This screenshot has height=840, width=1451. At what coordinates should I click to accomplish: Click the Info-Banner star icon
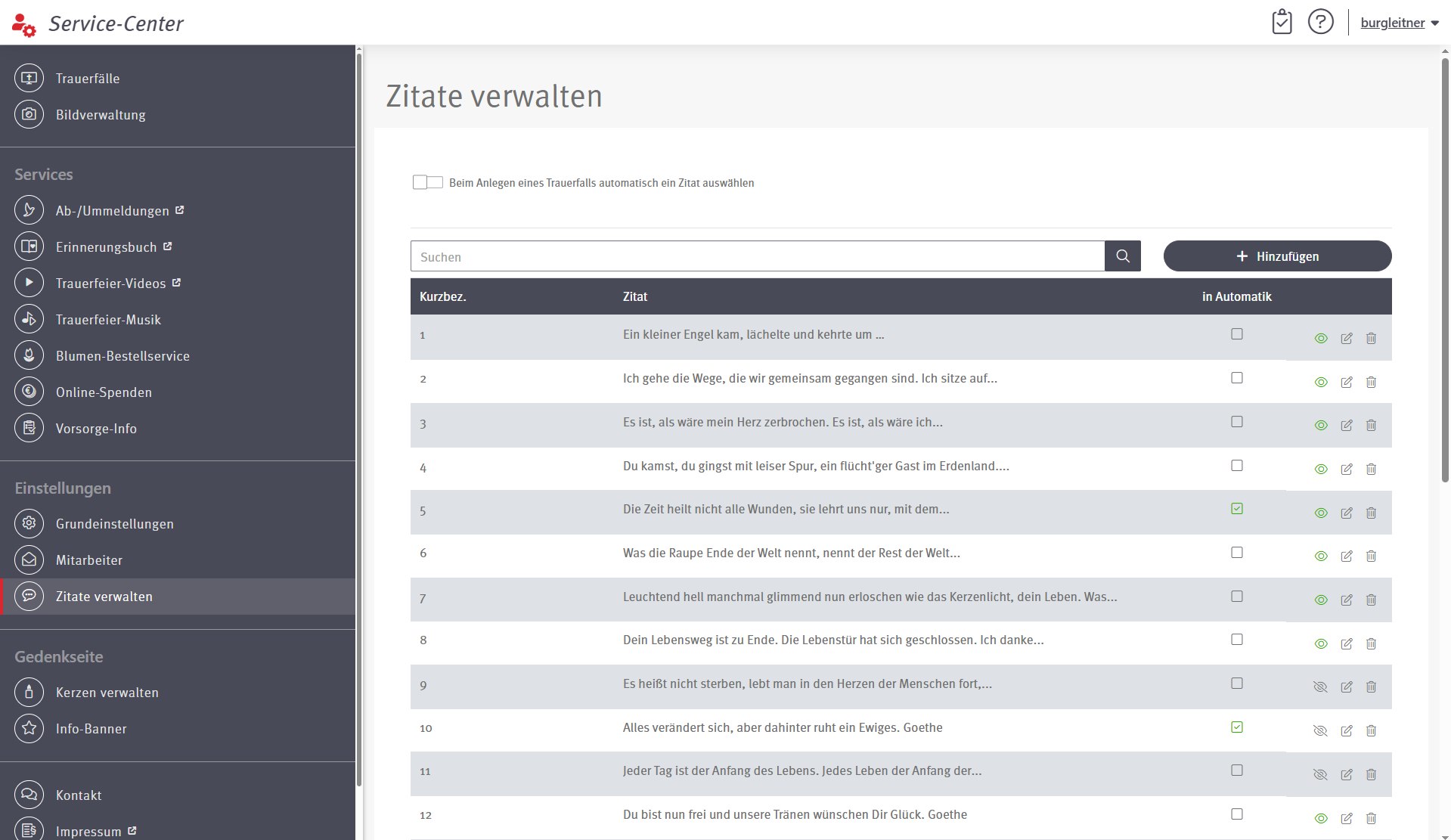[29, 728]
